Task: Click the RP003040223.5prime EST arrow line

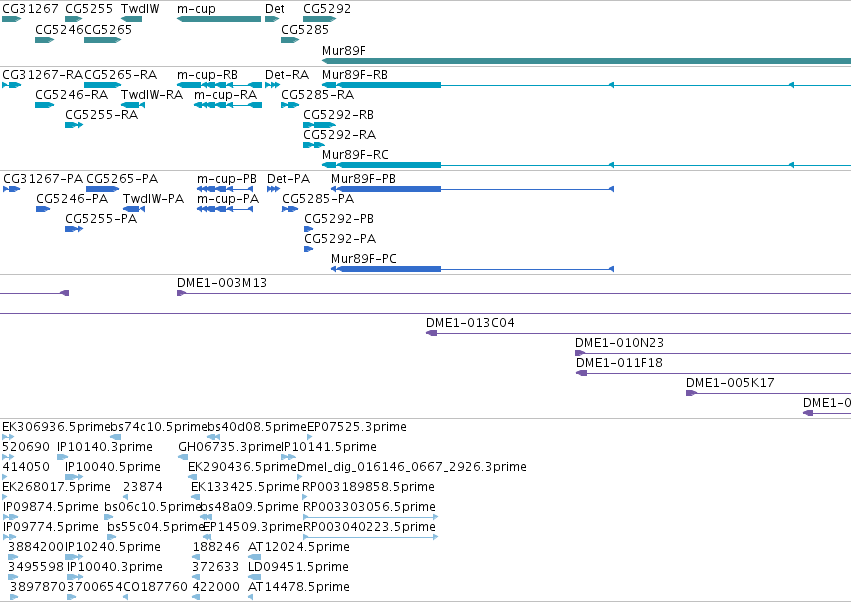Action: tap(371, 537)
